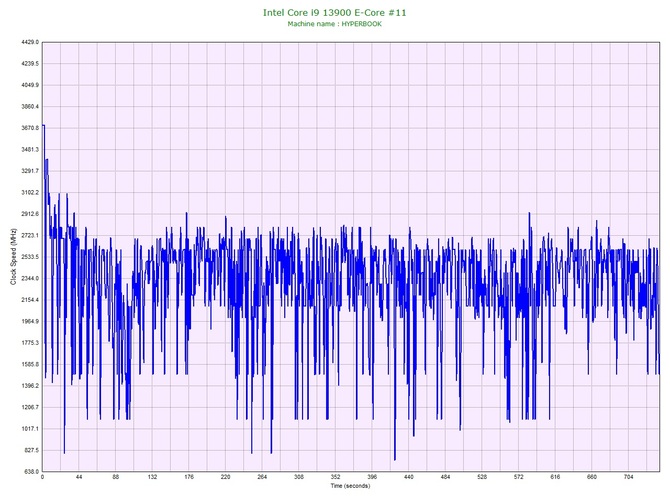
Task: Select the 1396.2 y-axis value
Action: 30,385
